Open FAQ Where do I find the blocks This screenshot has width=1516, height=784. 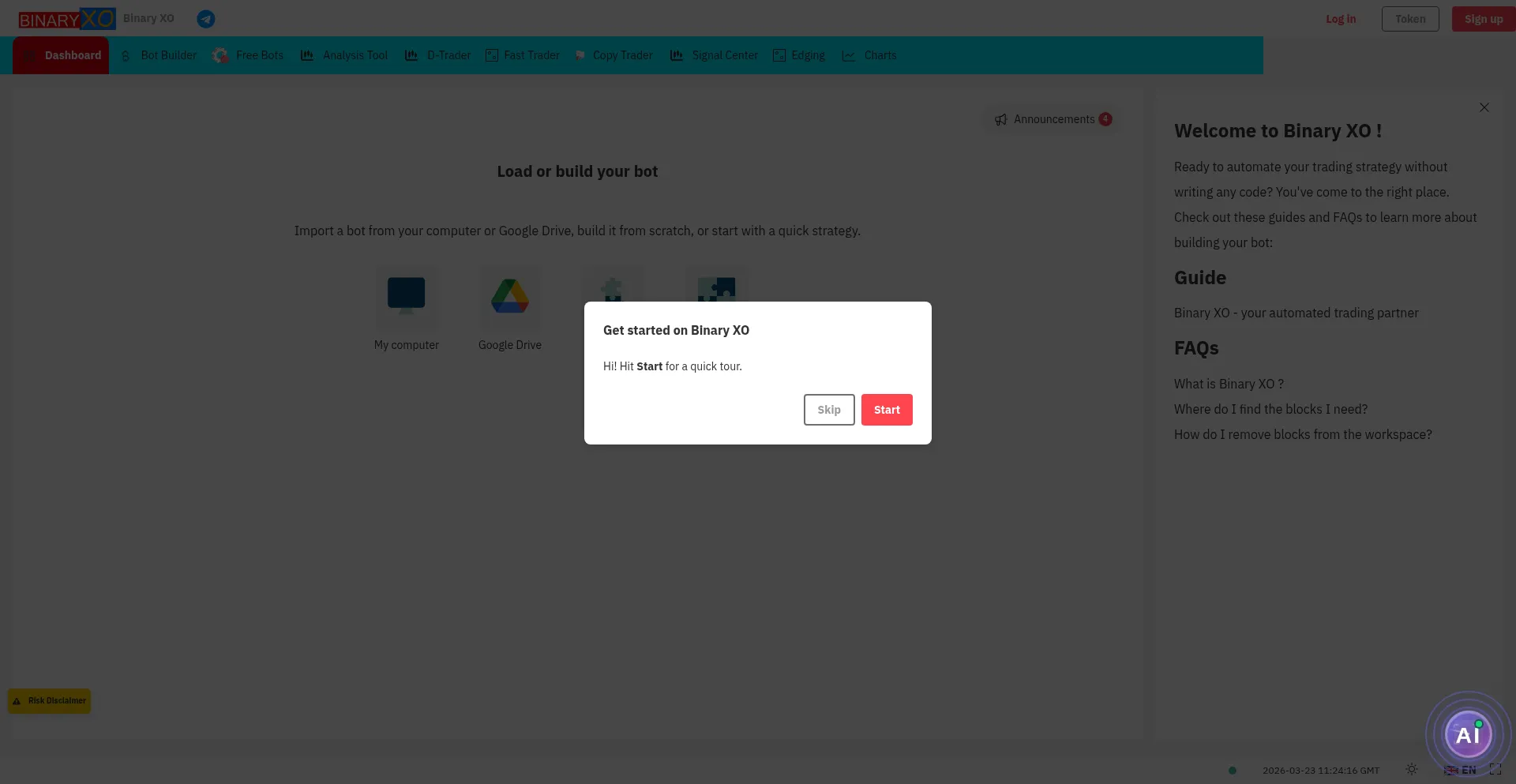[1270, 409]
